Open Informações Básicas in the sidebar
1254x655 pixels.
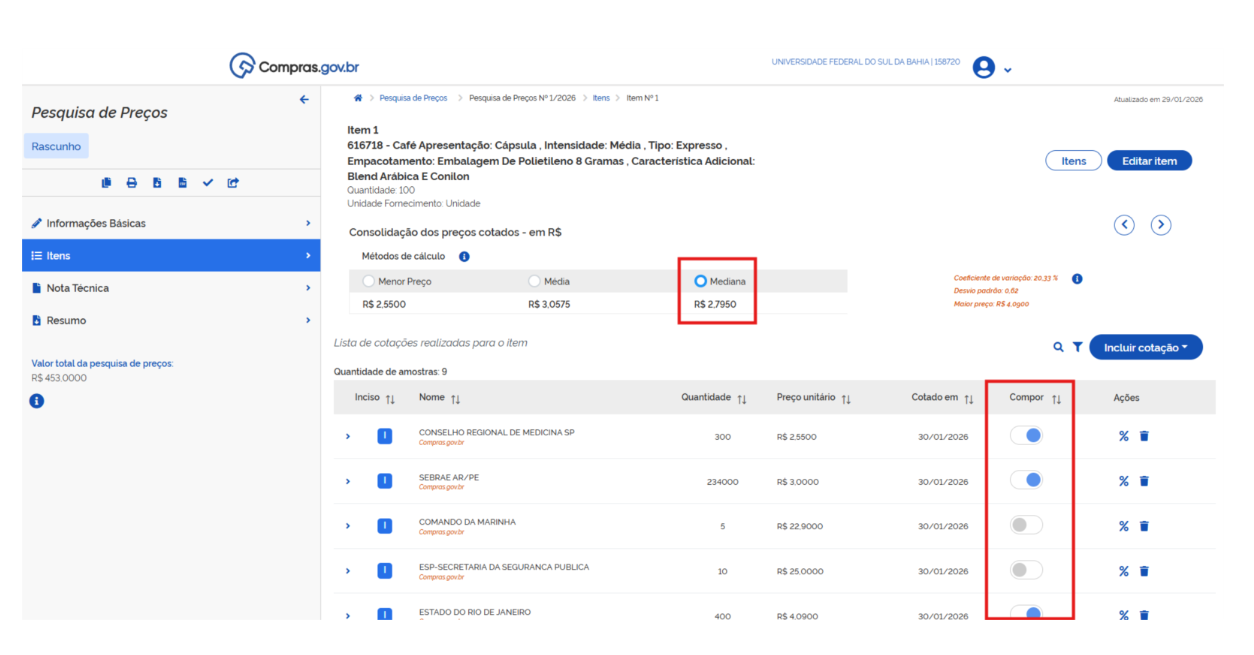click(95, 223)
